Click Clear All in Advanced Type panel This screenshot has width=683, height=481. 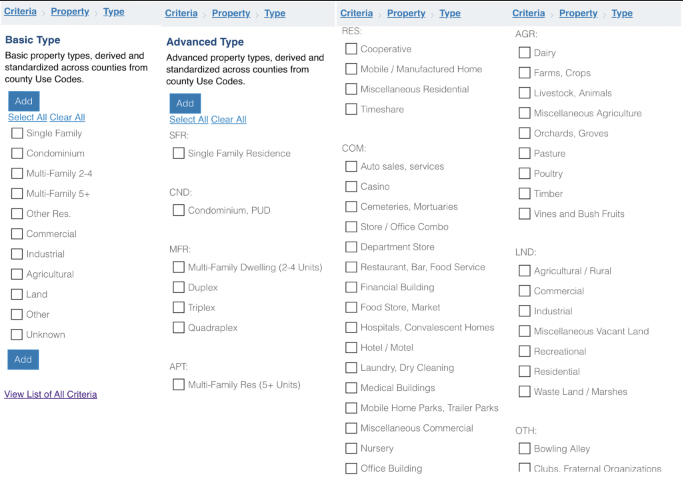click(229, 119)
